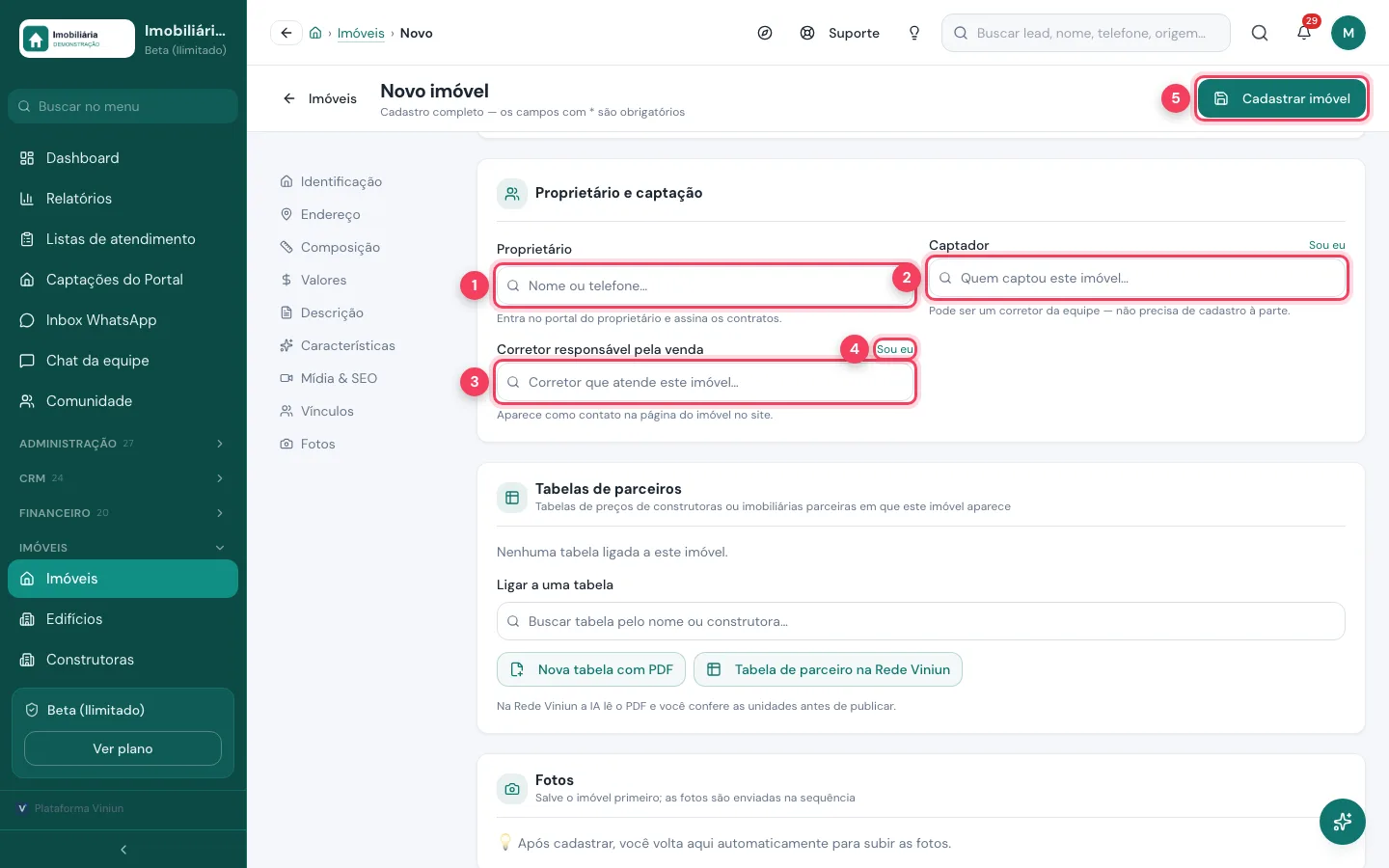Screen dimensions: 1389x868
Task: Click the Cadastrar imóvel button
Action: point(1281,98)
